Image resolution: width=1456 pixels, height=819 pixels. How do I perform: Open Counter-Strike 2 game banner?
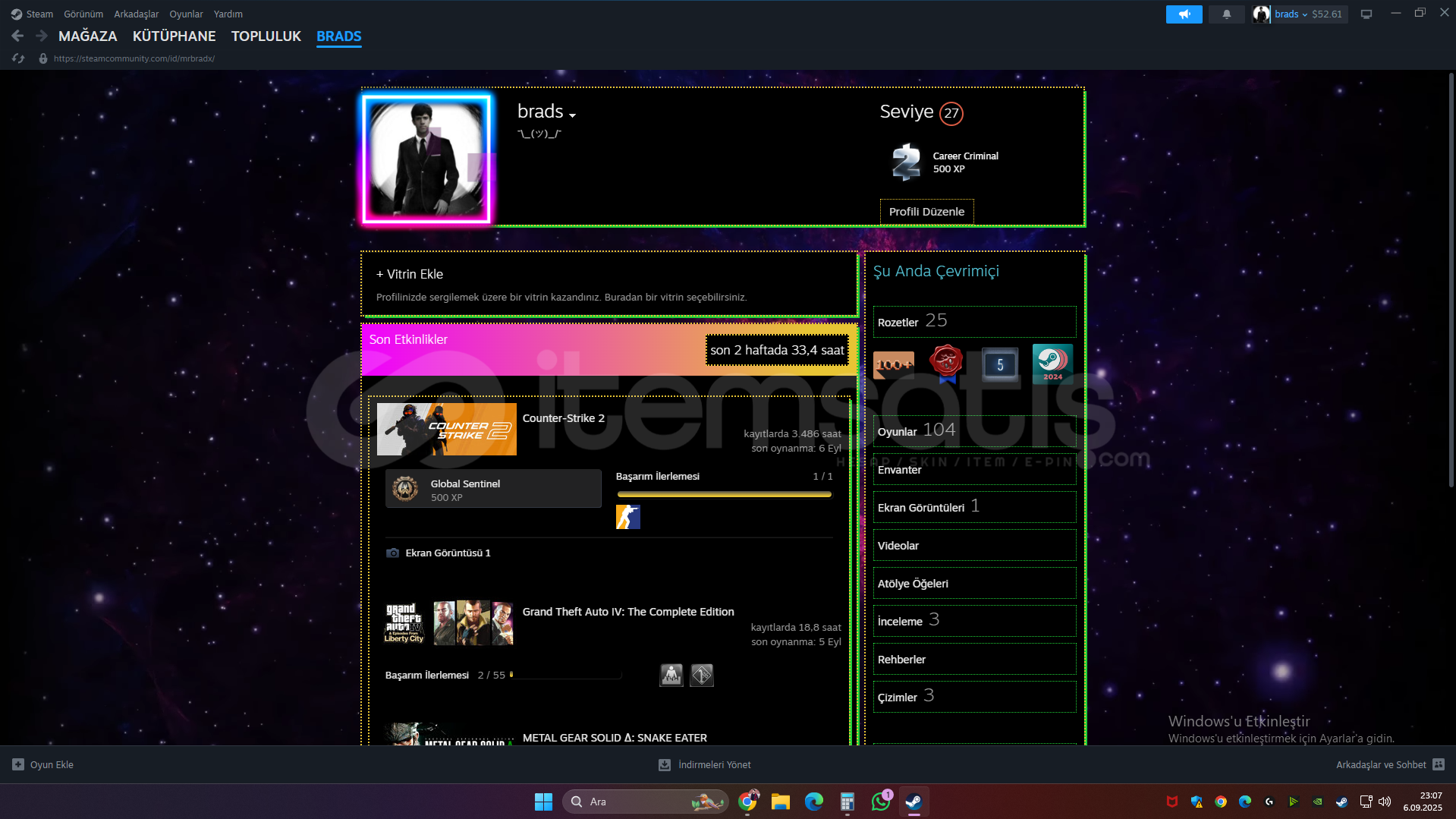pyautogui.click(x=447, y=429)
